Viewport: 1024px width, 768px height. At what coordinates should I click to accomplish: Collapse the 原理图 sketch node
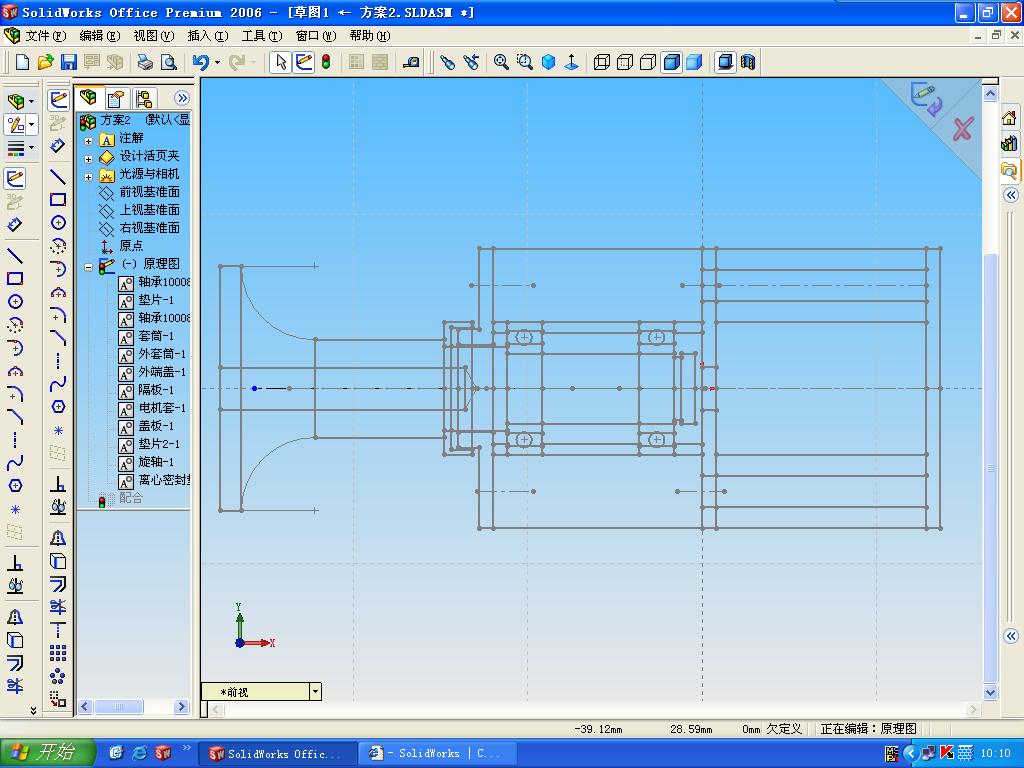(88, 267)
